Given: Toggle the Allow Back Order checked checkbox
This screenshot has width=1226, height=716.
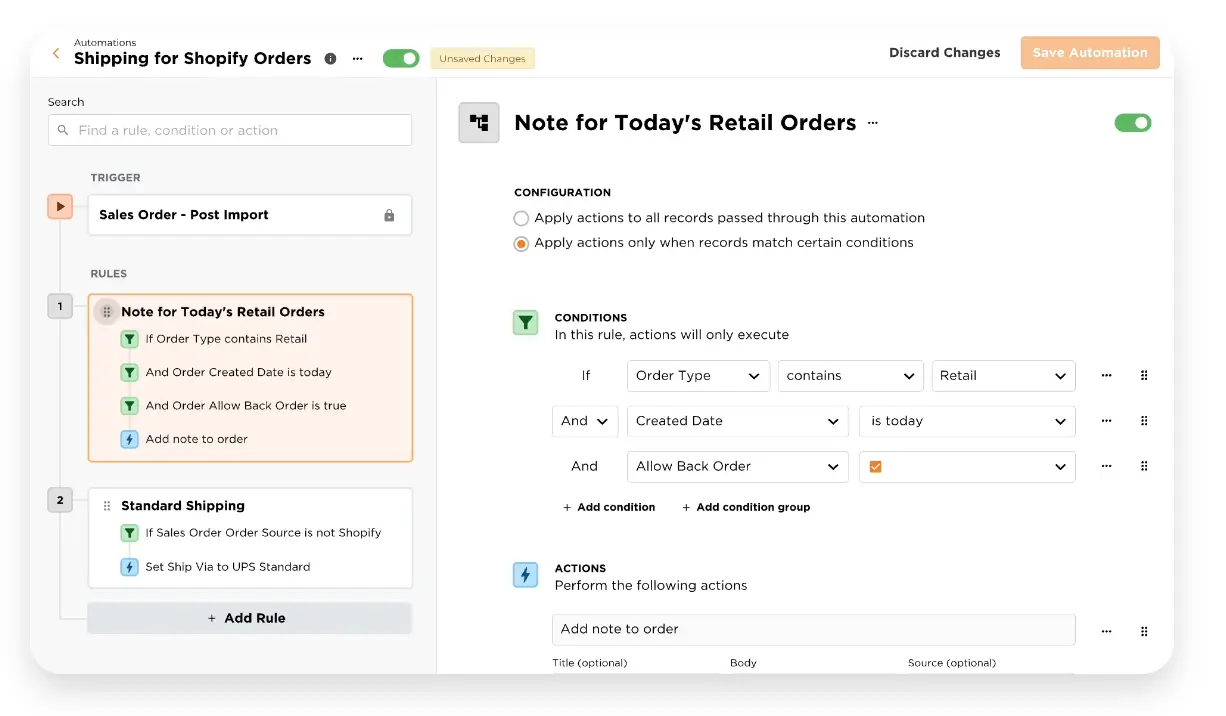Looking at the screenshot, I should (876, 467).
